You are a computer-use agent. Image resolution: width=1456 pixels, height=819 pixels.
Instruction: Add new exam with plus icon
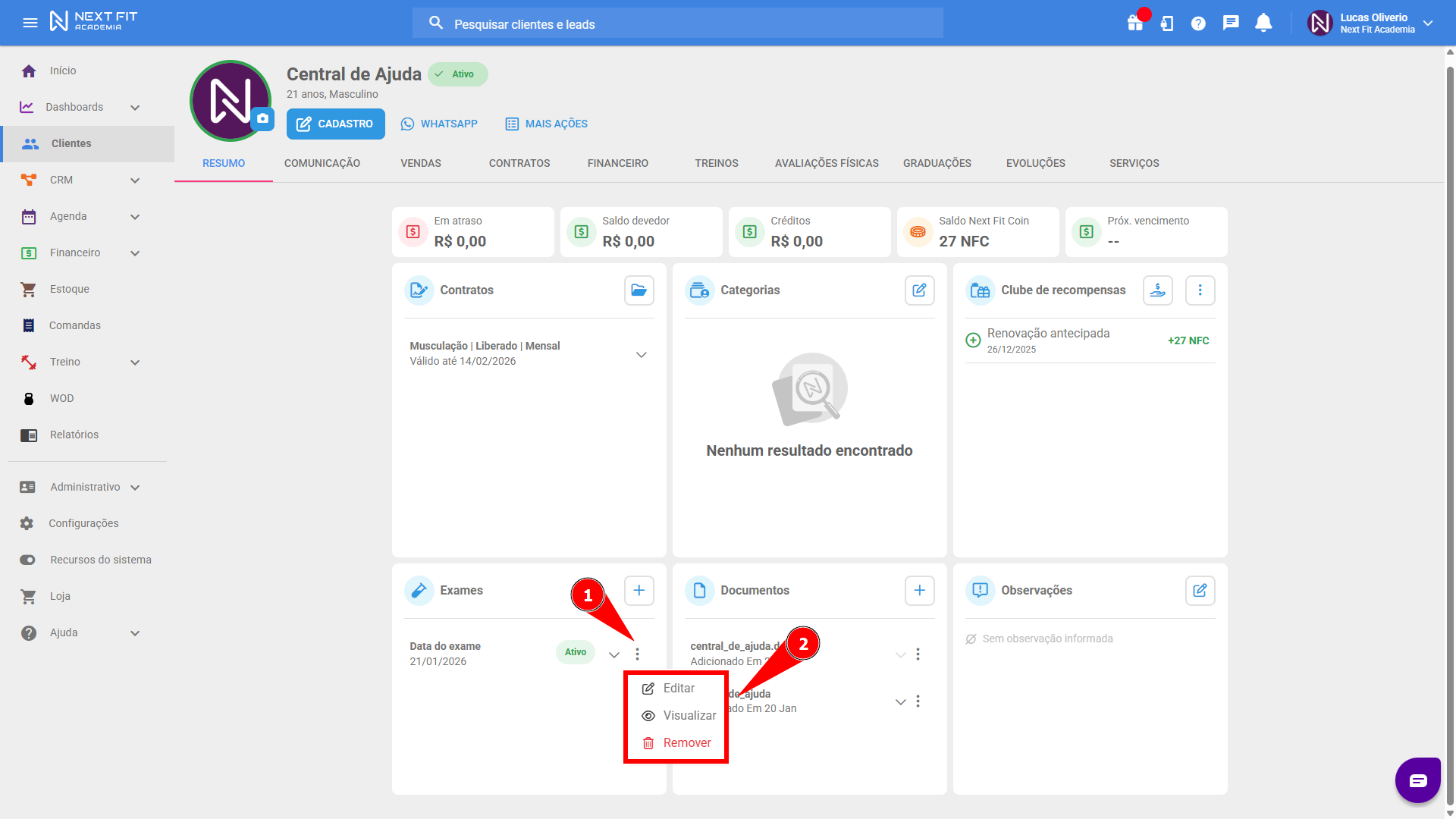pos(639,591)
